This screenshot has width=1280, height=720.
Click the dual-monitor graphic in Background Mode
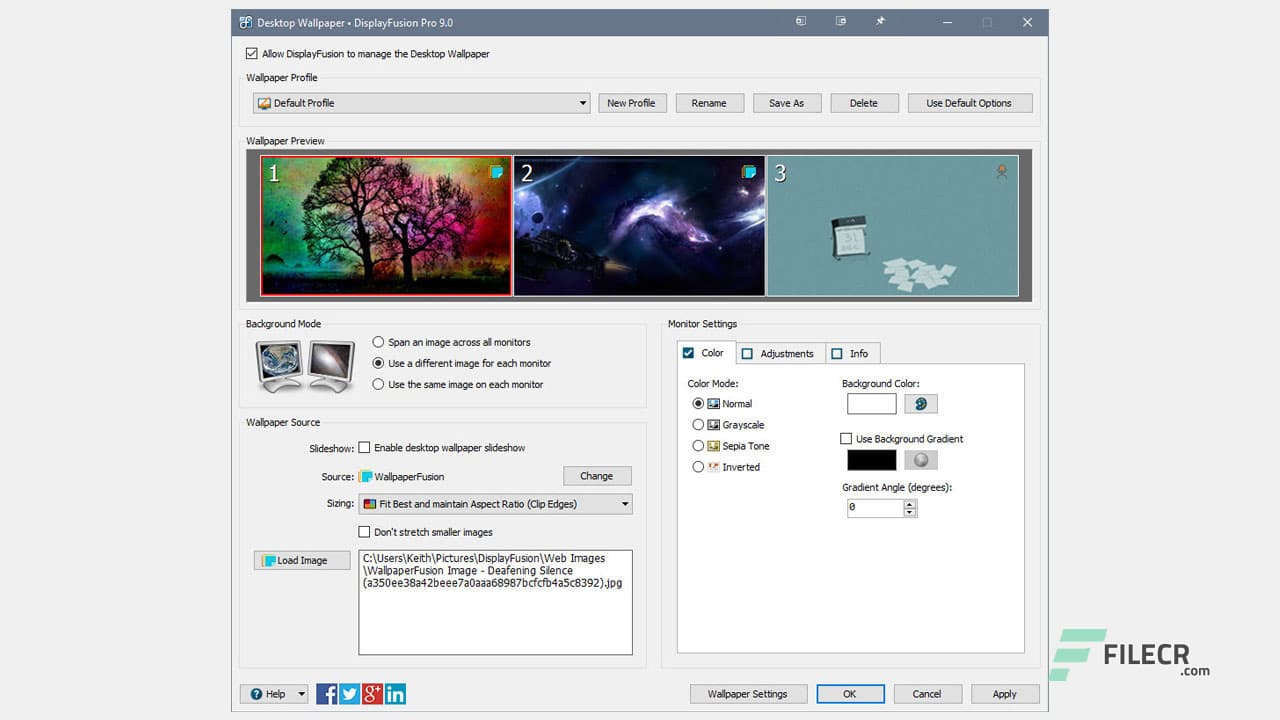tap(304, 365)
